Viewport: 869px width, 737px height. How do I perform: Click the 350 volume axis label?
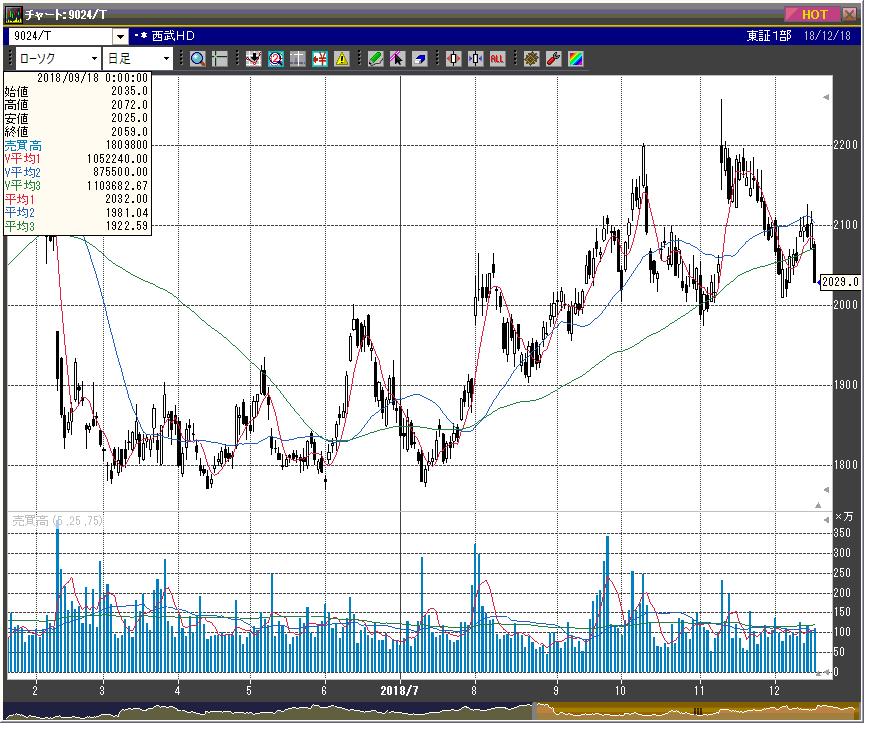click(842, 533)
